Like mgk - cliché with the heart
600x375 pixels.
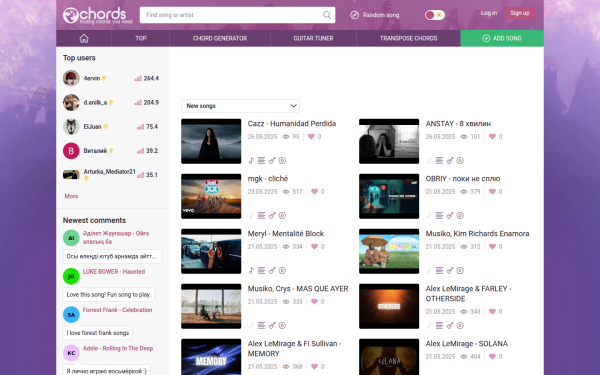click(x=314, y=192)
